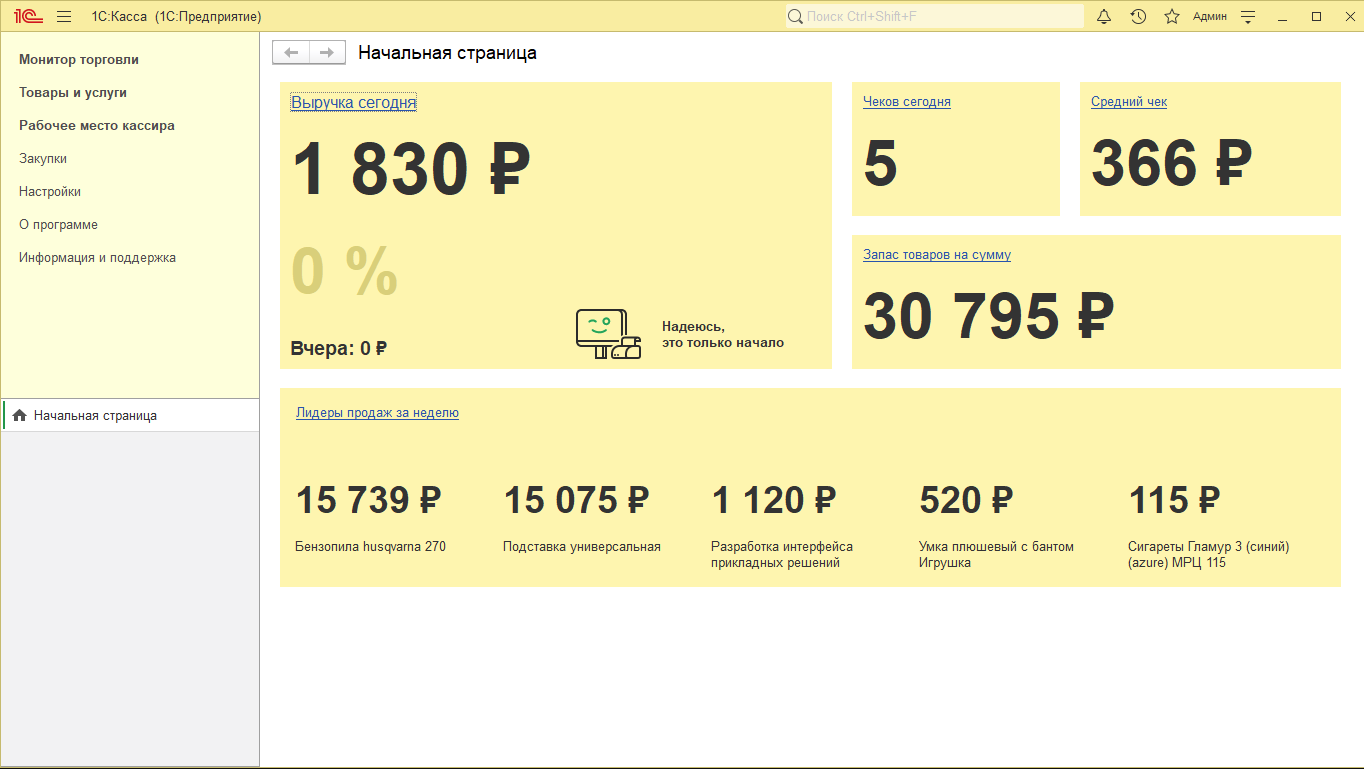The width and height of the screenshot is (1364, 769).
Task: Open the Чеков сегодня link
Action: click(905, 101)
